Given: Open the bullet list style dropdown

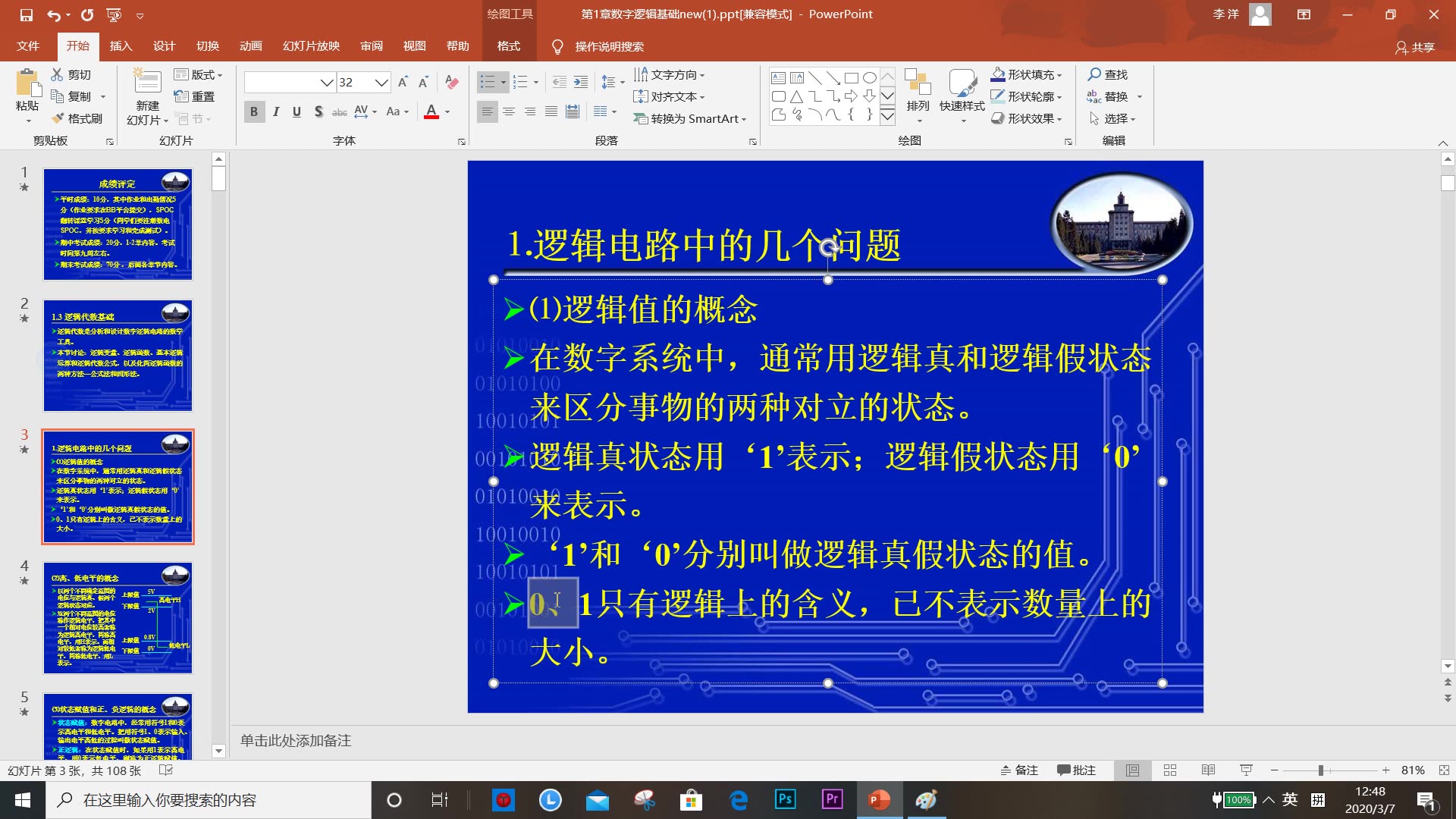Looking at the screenshot, I should [x=504, y=82].
